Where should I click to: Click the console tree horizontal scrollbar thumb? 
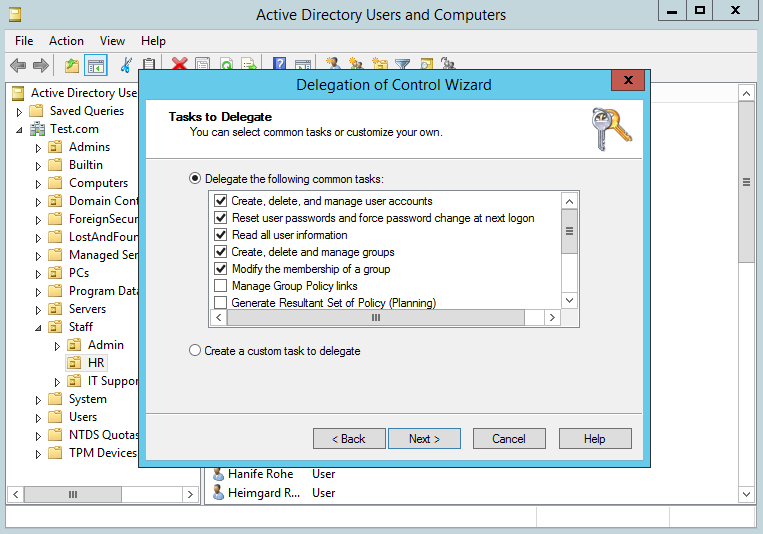(x=73, y=495)
